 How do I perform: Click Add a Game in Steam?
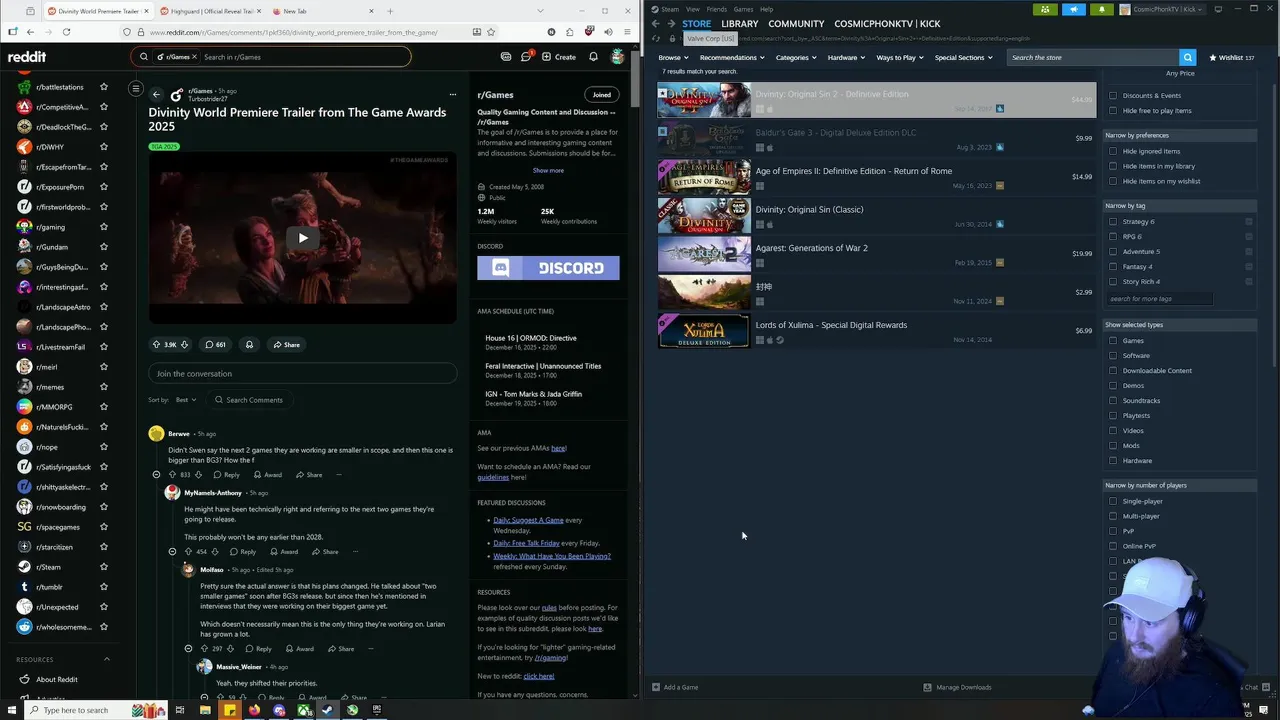click(675, 687)
